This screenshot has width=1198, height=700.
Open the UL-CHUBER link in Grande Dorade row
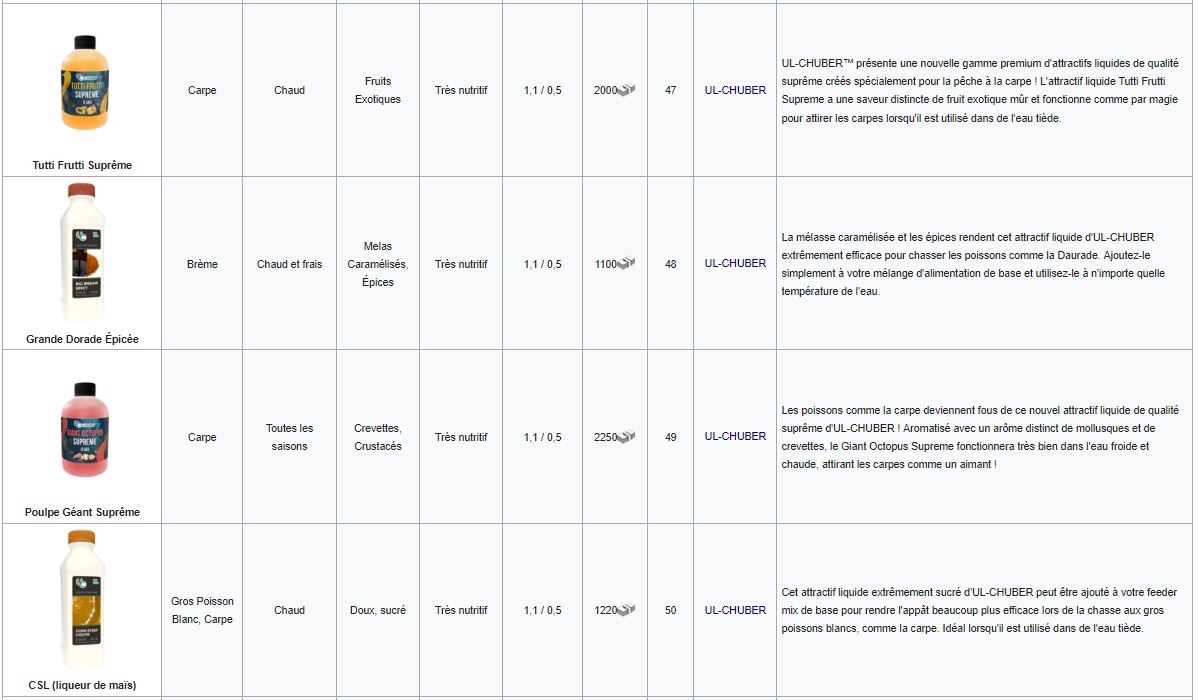tap(735, 263)
